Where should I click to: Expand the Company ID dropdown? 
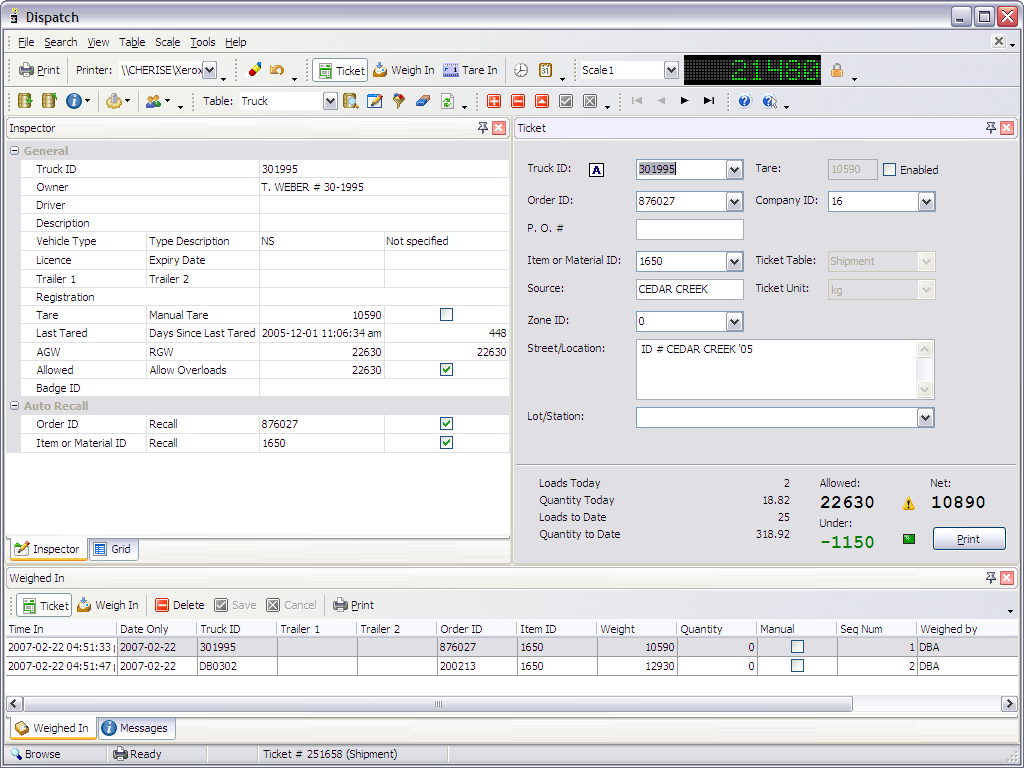click(x=926, y=201)
